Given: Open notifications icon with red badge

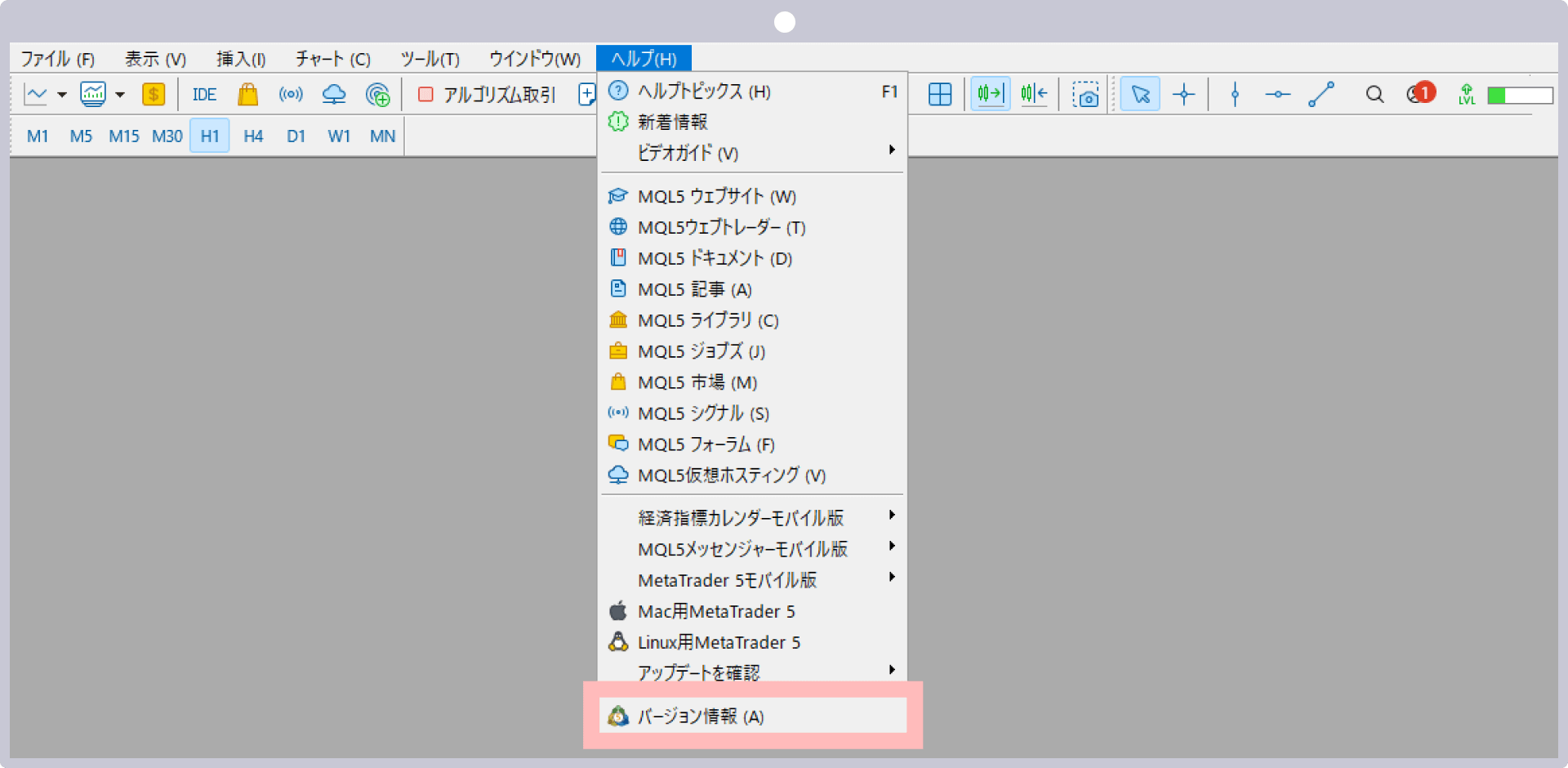Looking at the screenshot, I should pos(1420,93).
